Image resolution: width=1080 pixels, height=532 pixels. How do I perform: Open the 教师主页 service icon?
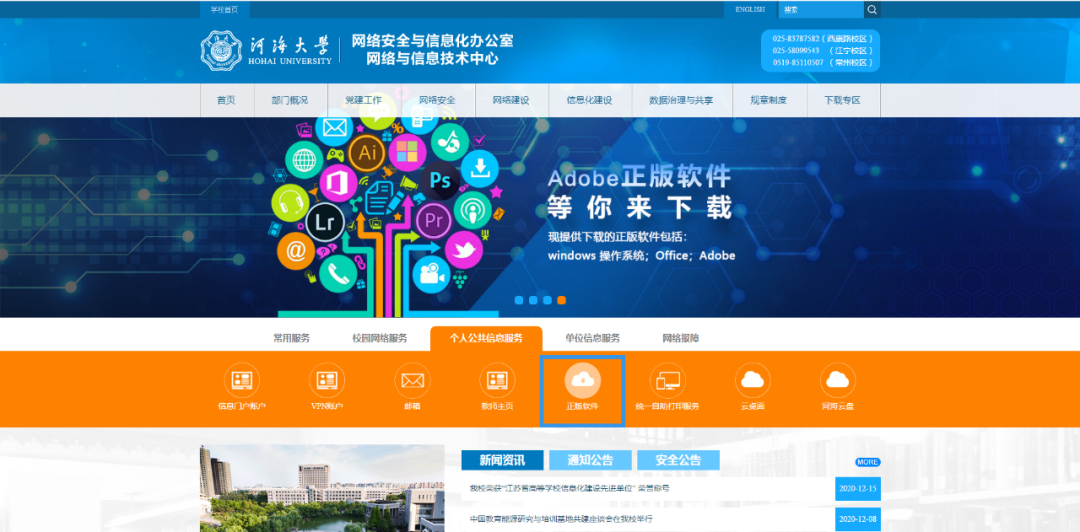click(497, 380)
